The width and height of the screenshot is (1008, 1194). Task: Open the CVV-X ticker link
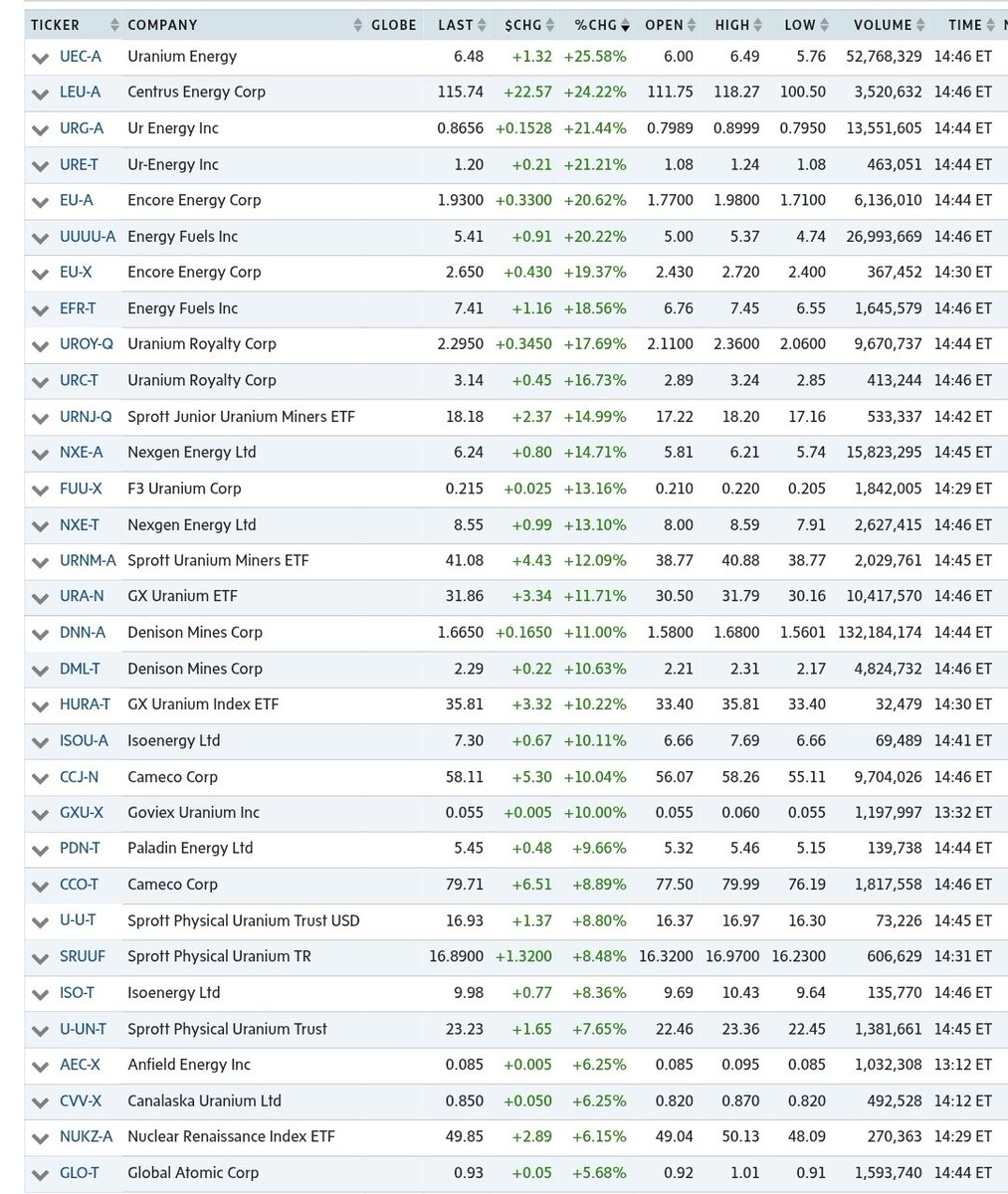point(81,1100)
